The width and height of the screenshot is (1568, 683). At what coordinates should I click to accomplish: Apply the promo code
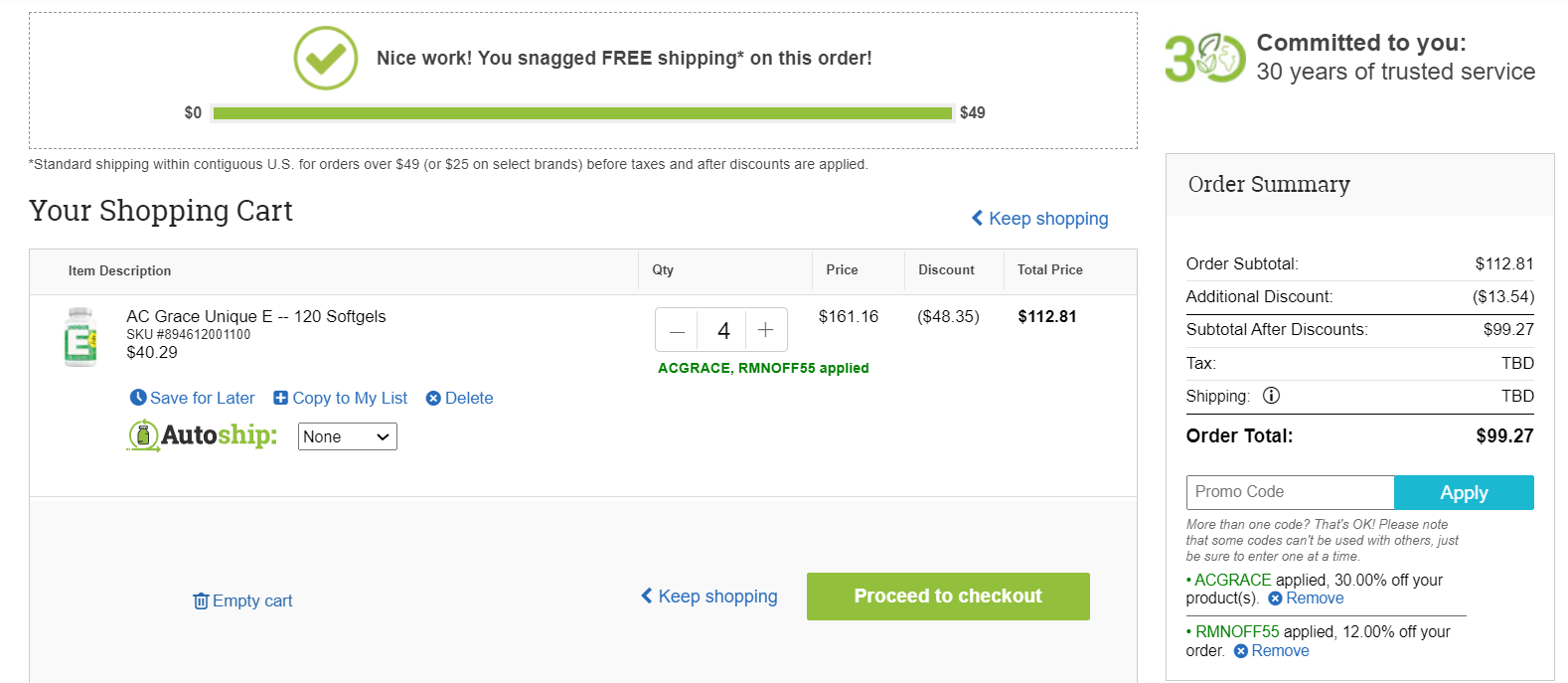(x=1464, y=492)
